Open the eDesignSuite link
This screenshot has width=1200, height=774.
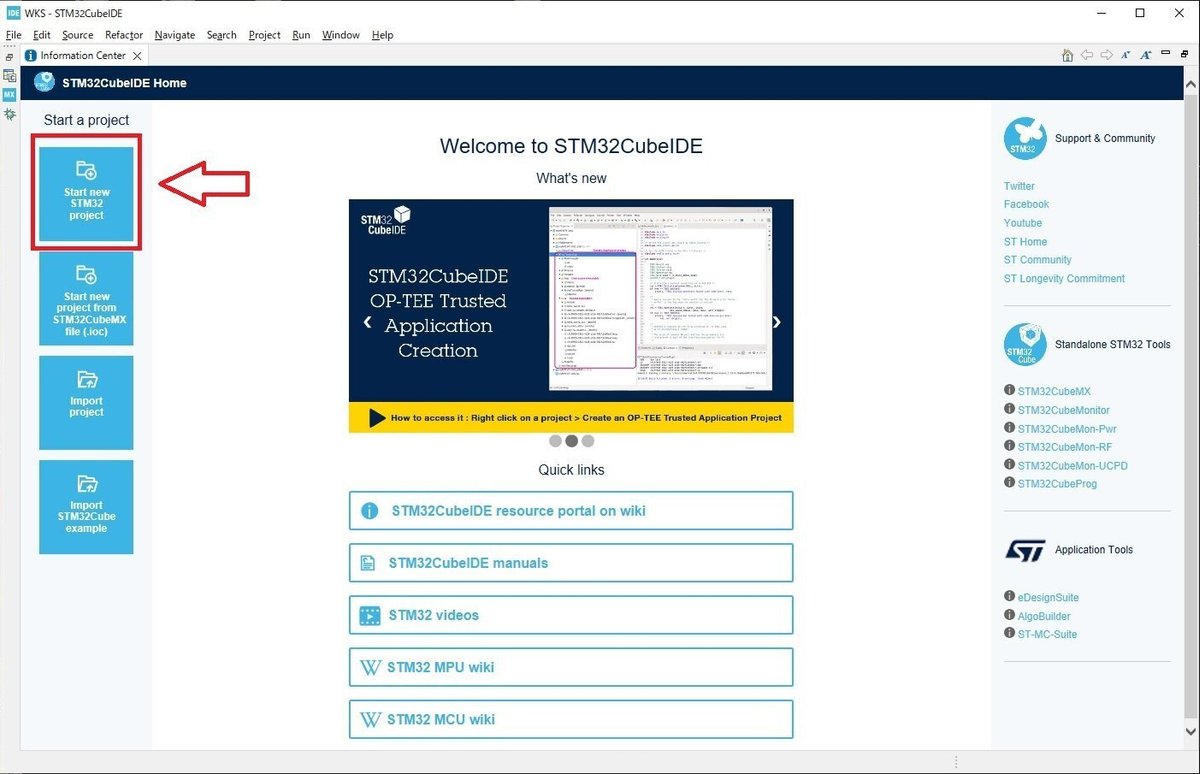(1048, 598)
